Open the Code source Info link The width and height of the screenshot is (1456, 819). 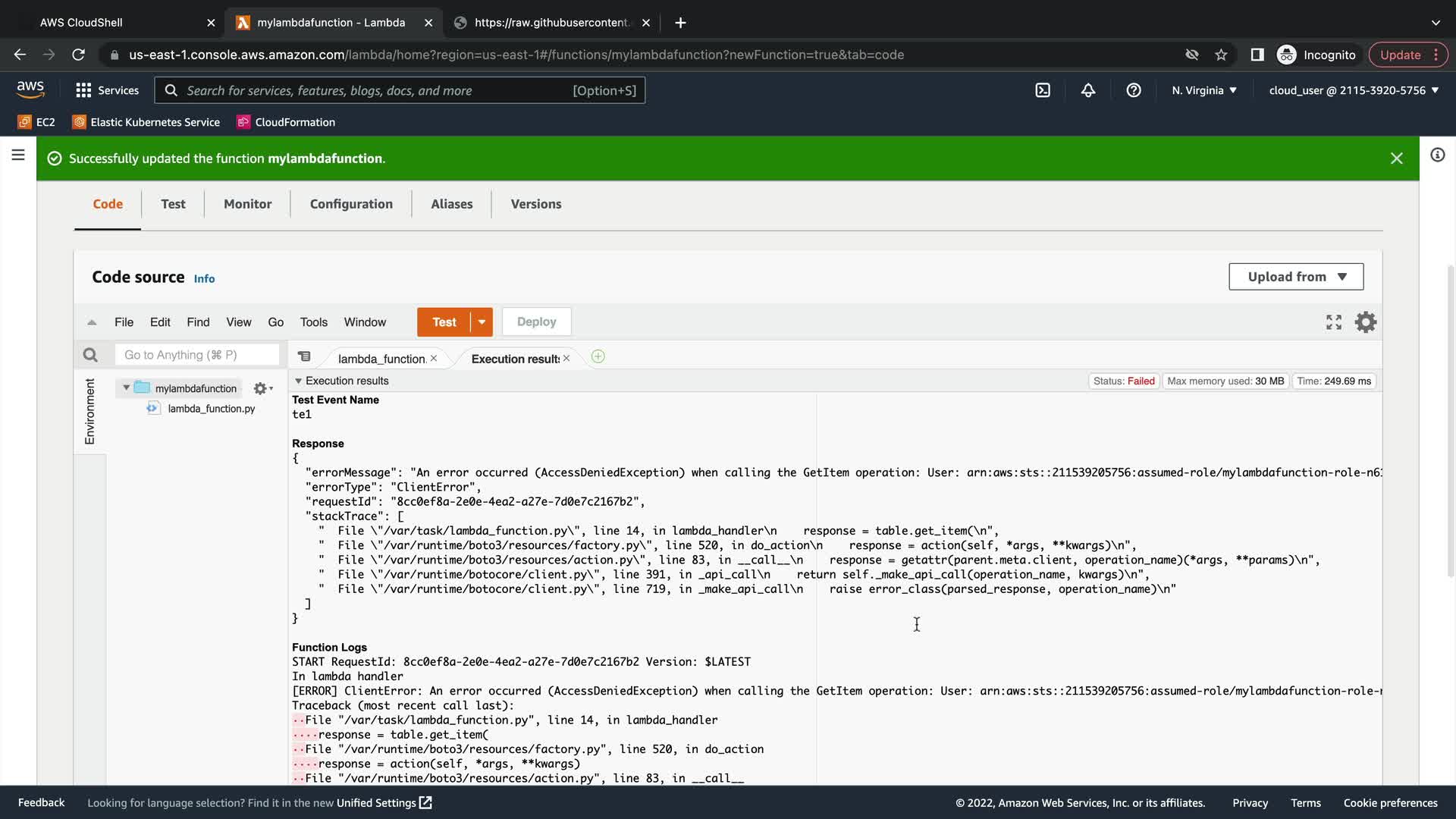point(204,279)
